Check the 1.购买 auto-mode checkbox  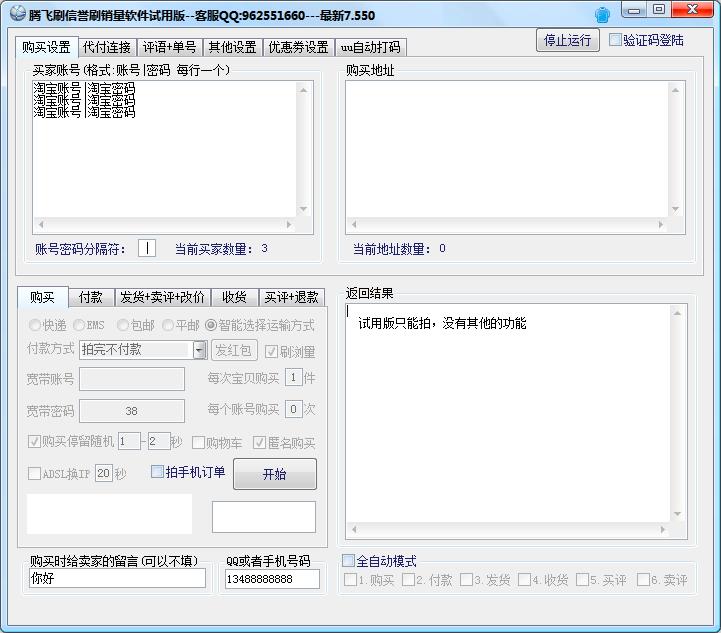coord(350,580)
